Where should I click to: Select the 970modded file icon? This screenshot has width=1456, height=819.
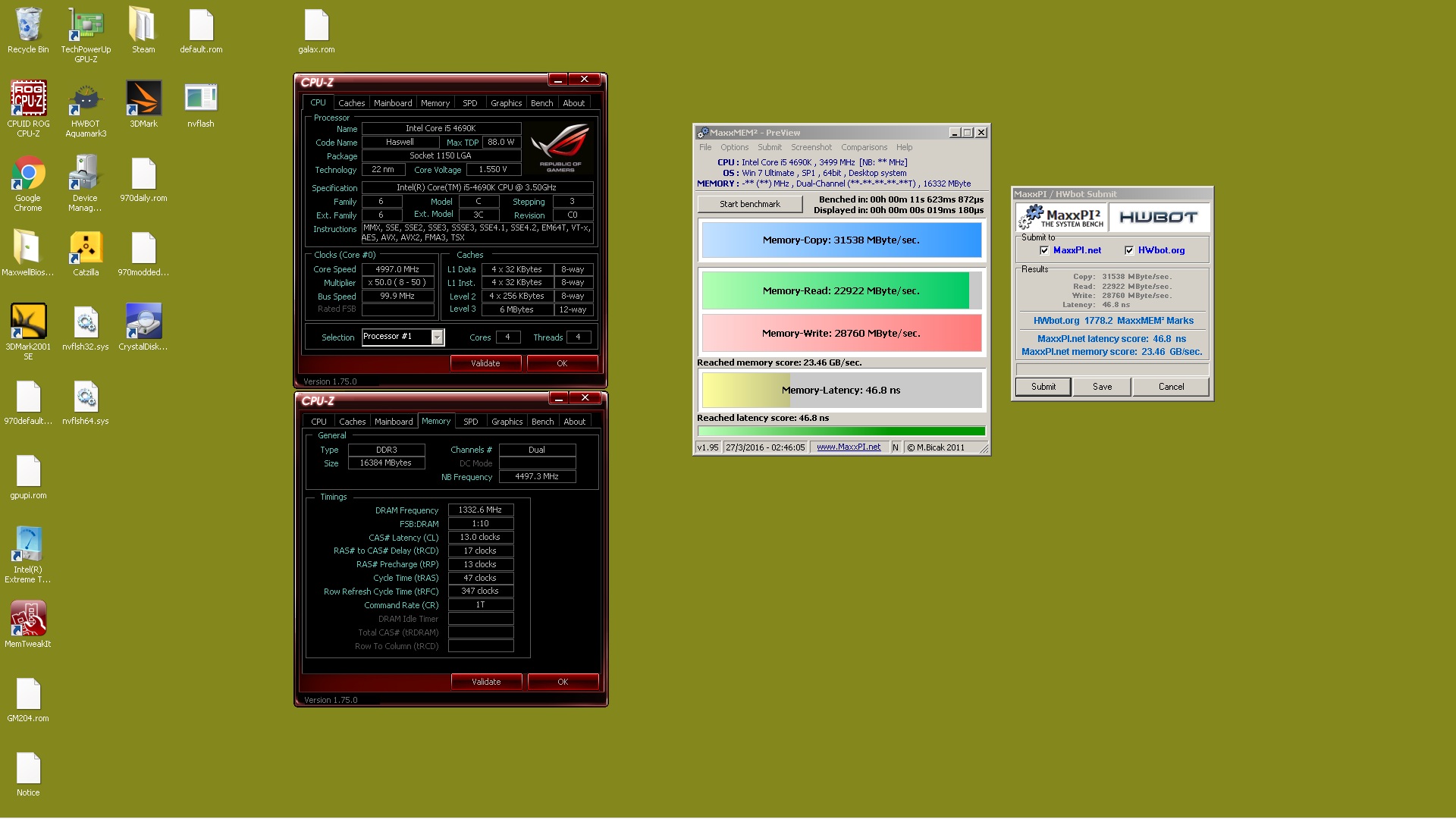click(143, 253)
